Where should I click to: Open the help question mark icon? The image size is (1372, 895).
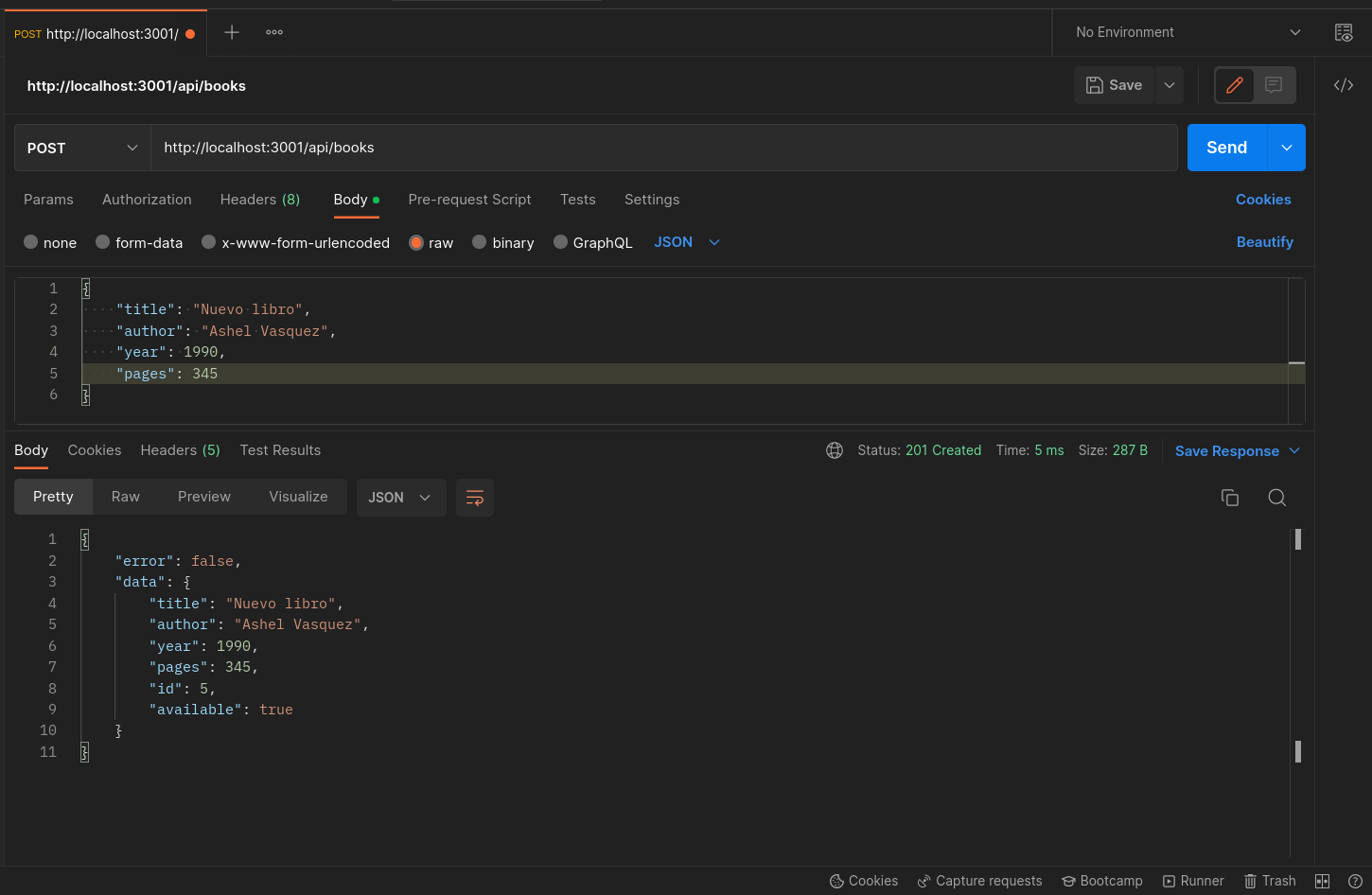[x=1355, y=881]
